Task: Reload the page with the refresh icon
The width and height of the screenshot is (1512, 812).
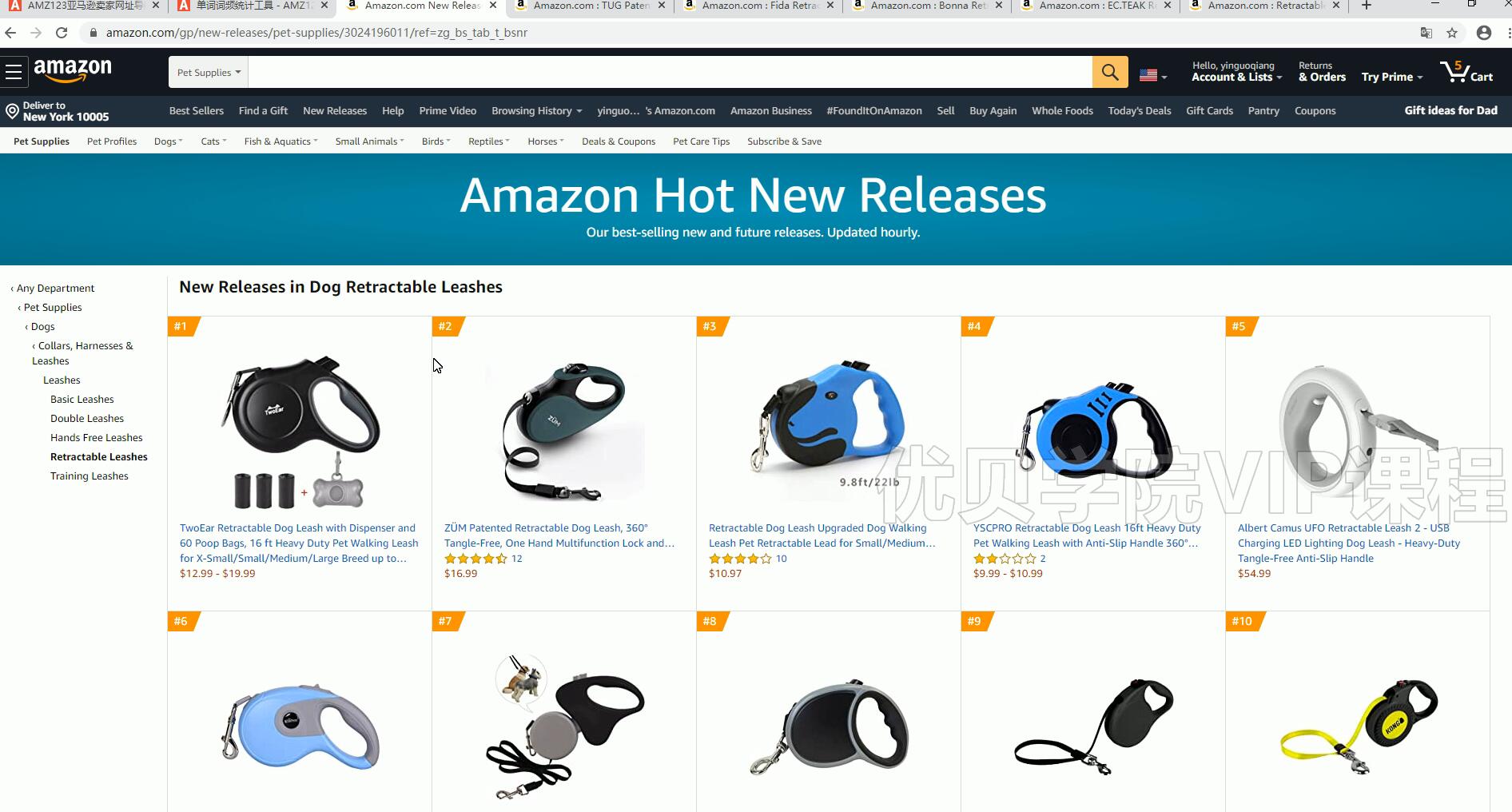Action: point(62,33)
